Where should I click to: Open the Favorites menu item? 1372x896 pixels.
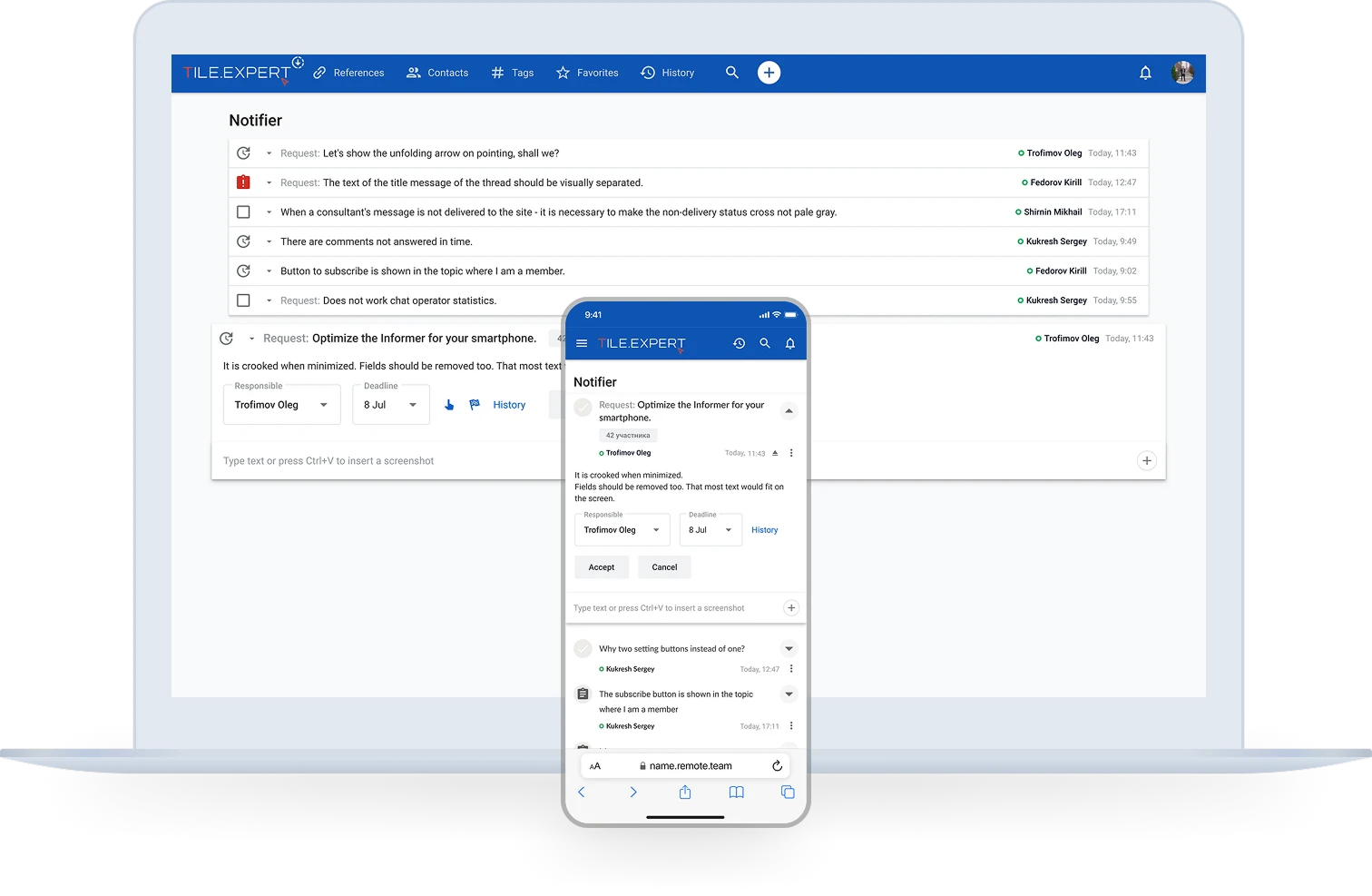(x=587, y=73)
